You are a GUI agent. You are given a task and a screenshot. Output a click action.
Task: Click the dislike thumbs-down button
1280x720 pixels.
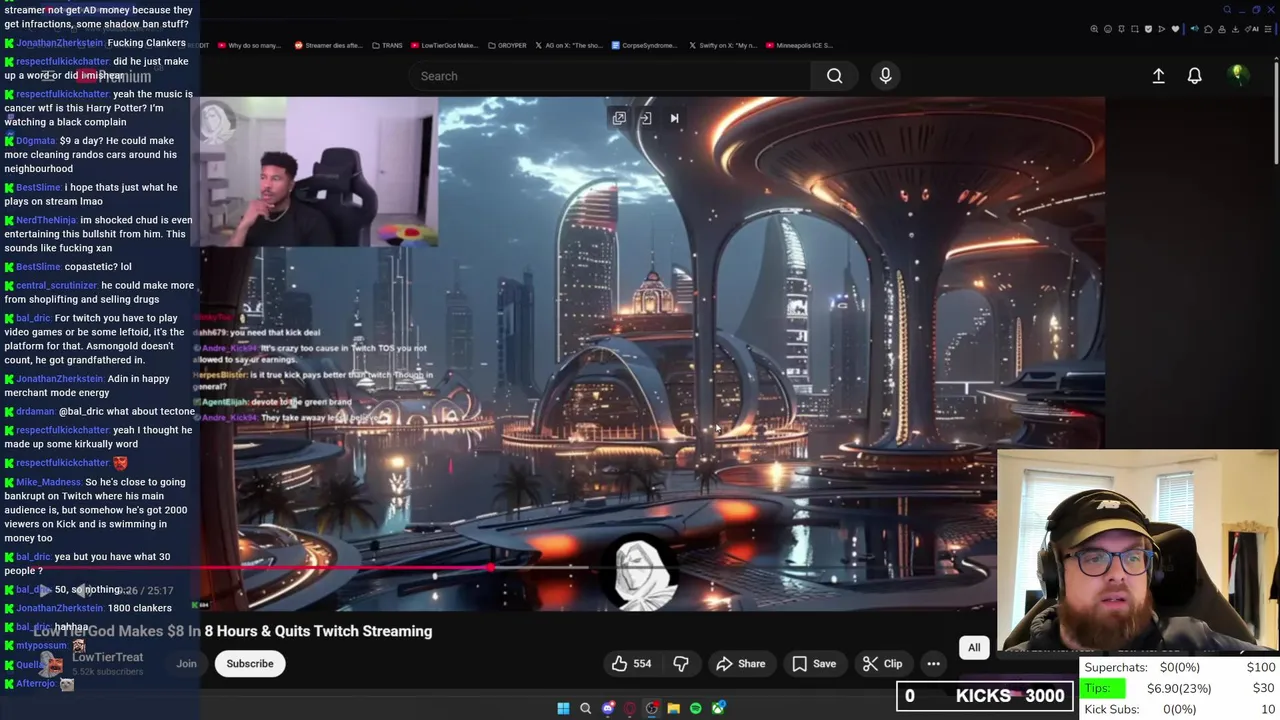pyautogui.click(x=681, y=664)
